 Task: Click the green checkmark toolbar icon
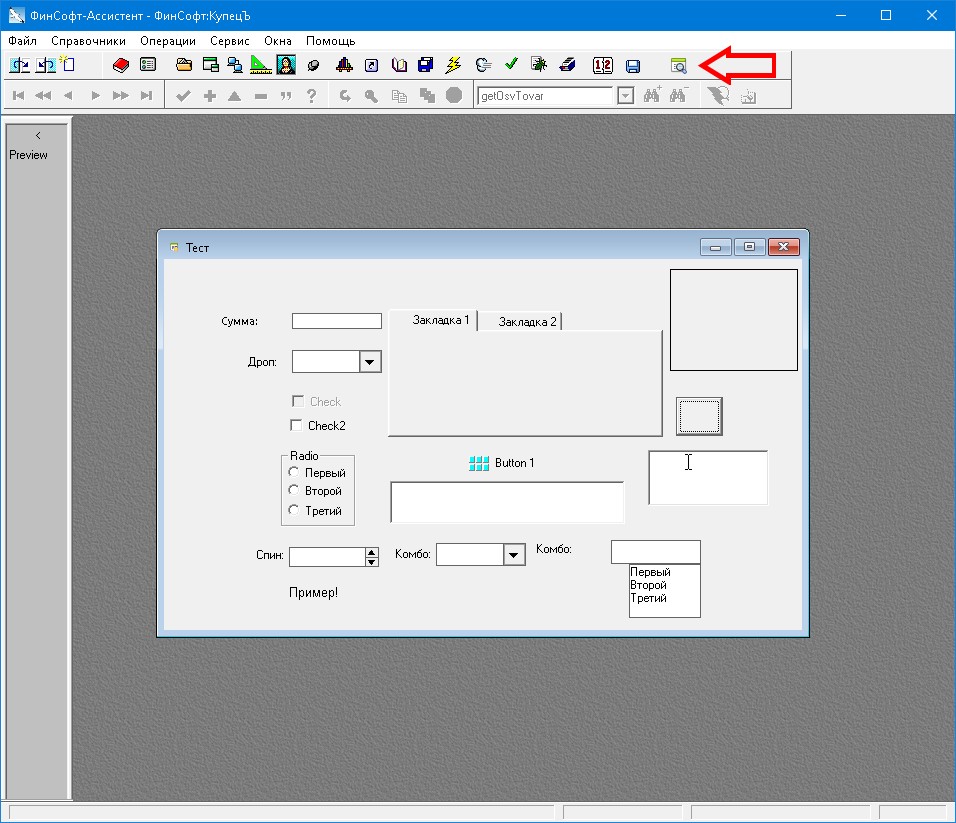click(511, 65)
